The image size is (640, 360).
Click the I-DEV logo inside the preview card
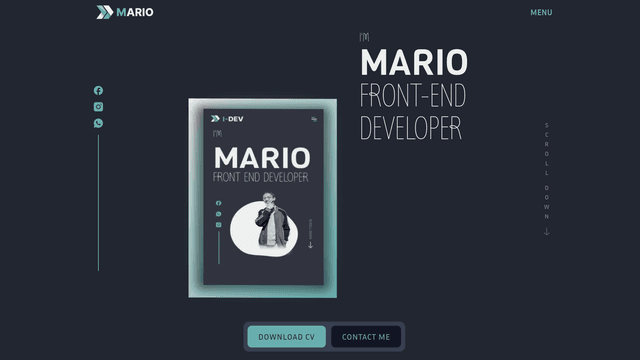click(227, 119)
